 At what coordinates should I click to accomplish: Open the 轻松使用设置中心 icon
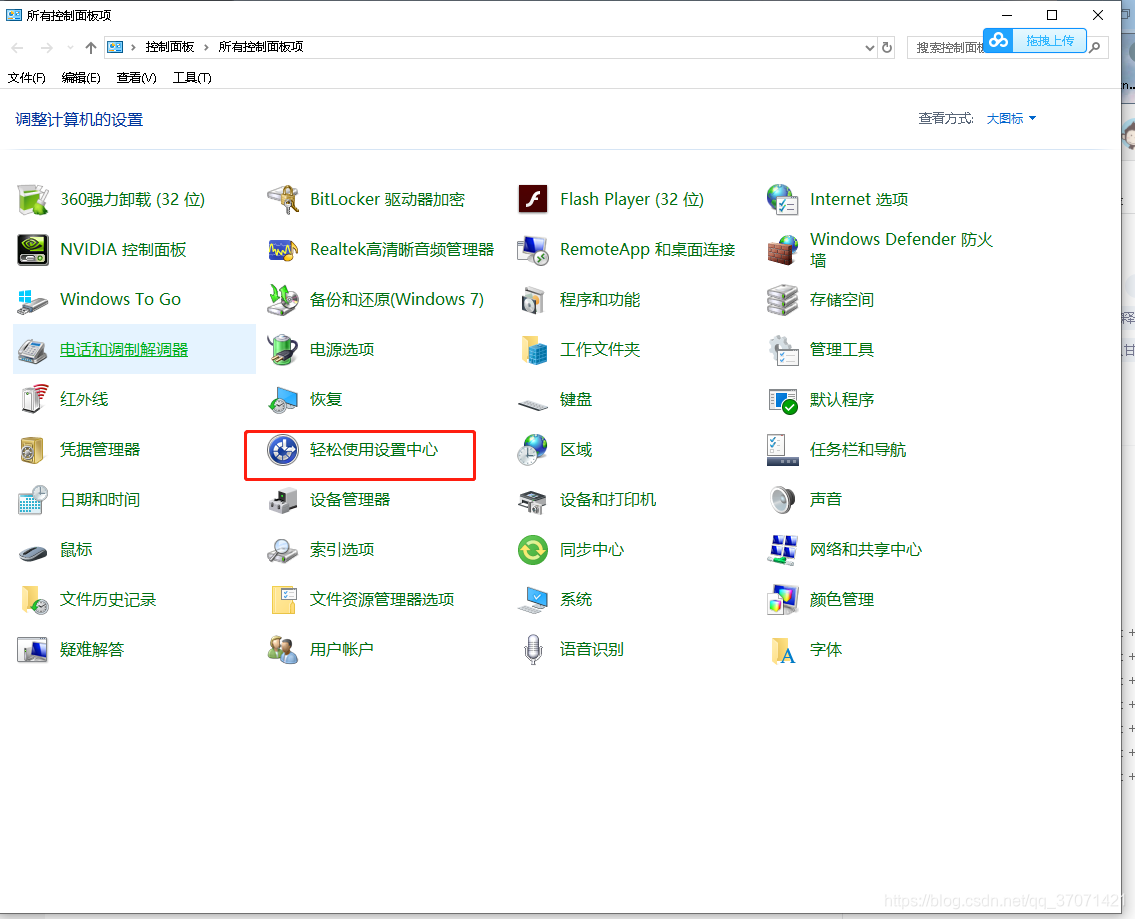pos(282,450)
